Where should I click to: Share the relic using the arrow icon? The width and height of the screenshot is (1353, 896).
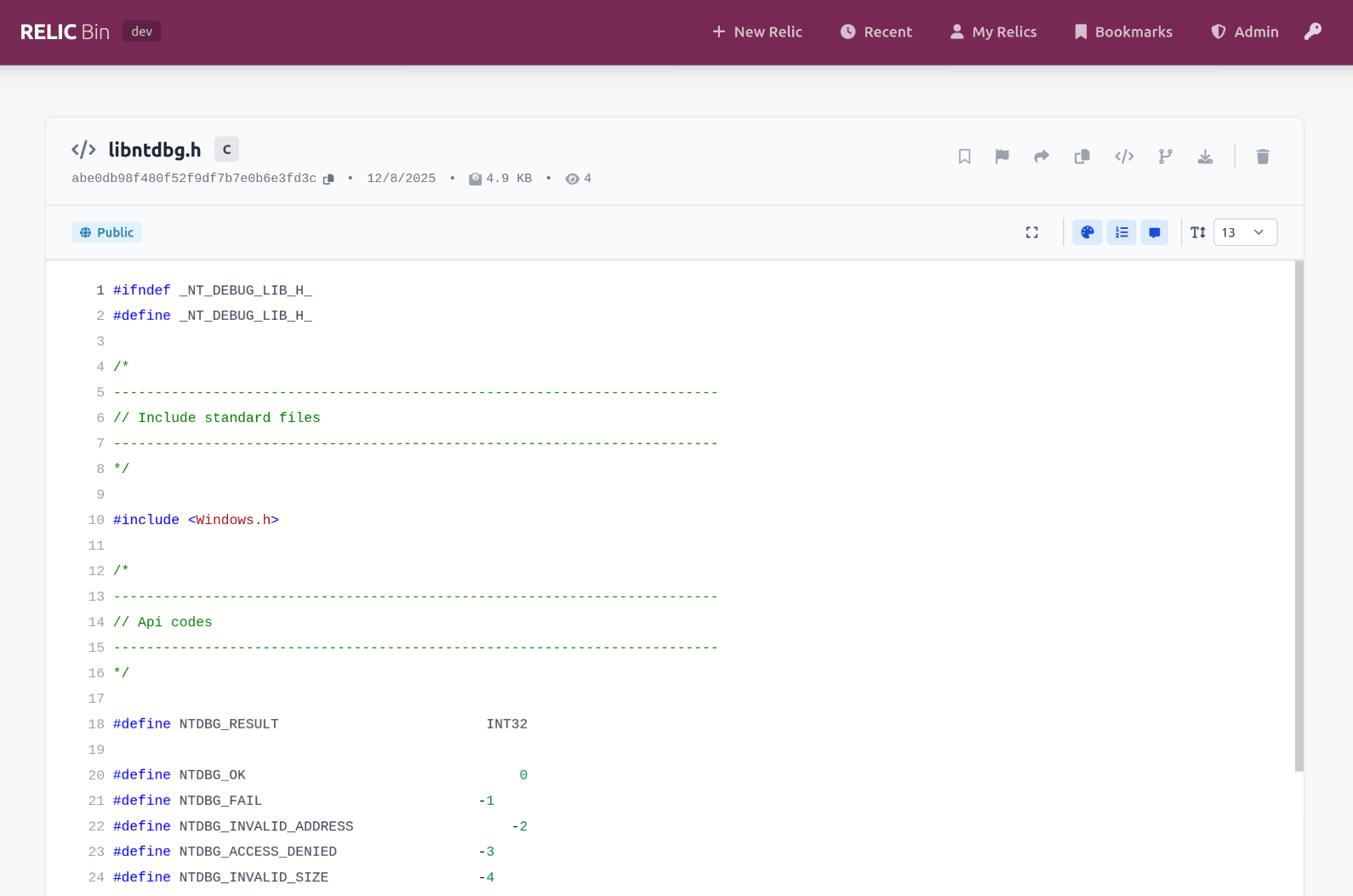click(x=1042, y=157)
